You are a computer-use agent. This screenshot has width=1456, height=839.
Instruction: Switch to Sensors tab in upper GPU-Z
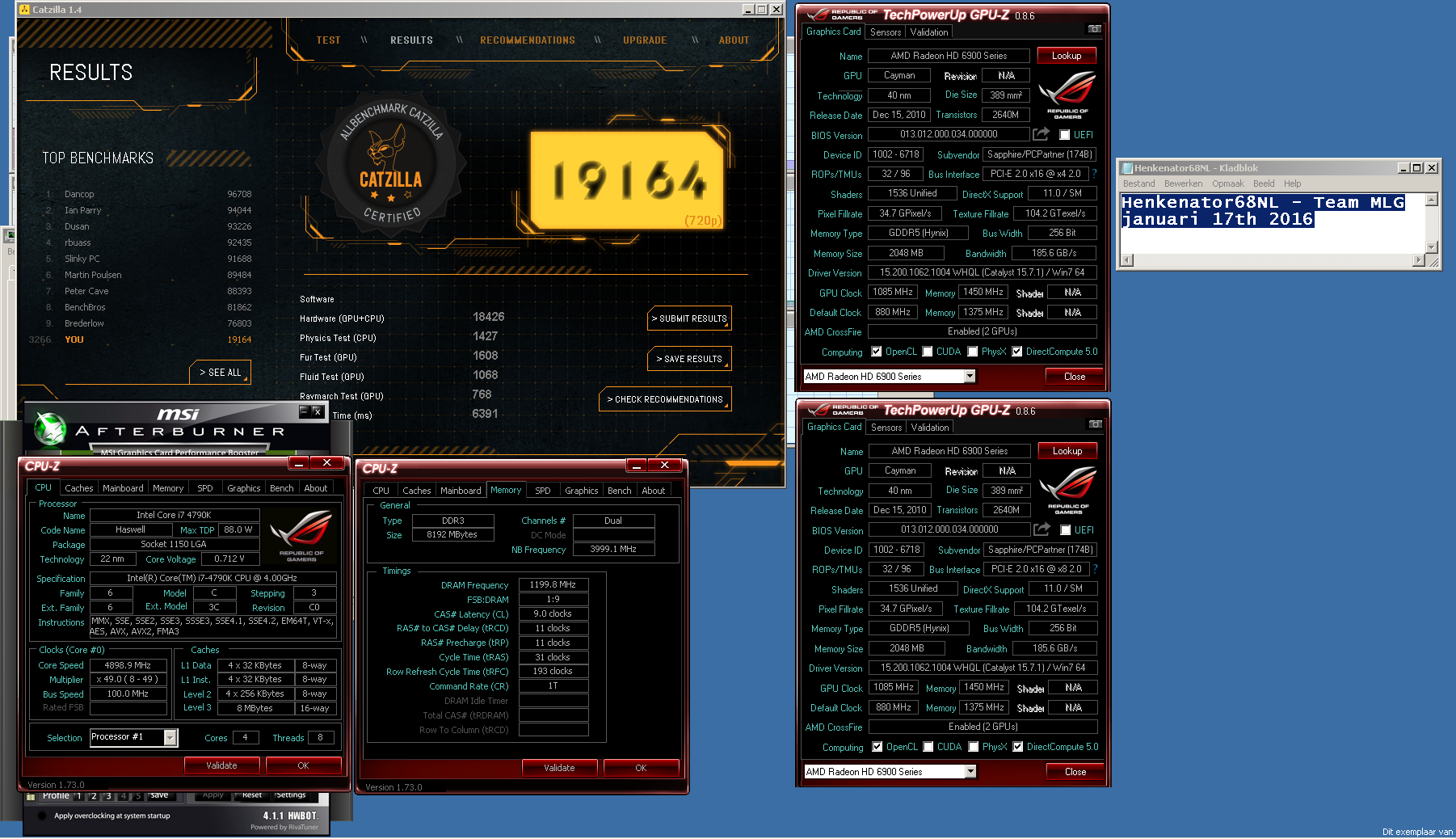click(x=885, y=32)
